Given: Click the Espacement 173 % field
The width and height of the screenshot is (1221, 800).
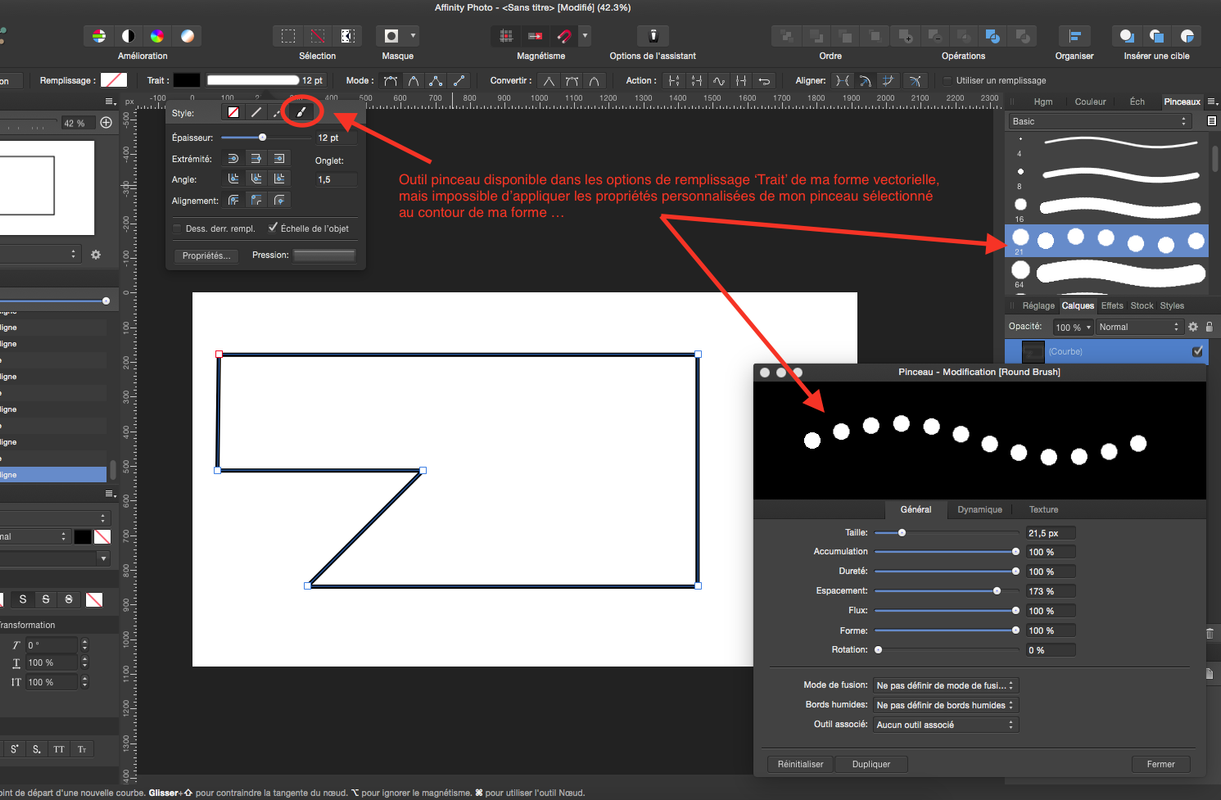Looking at the screenshot, I should coord(1051,591).
